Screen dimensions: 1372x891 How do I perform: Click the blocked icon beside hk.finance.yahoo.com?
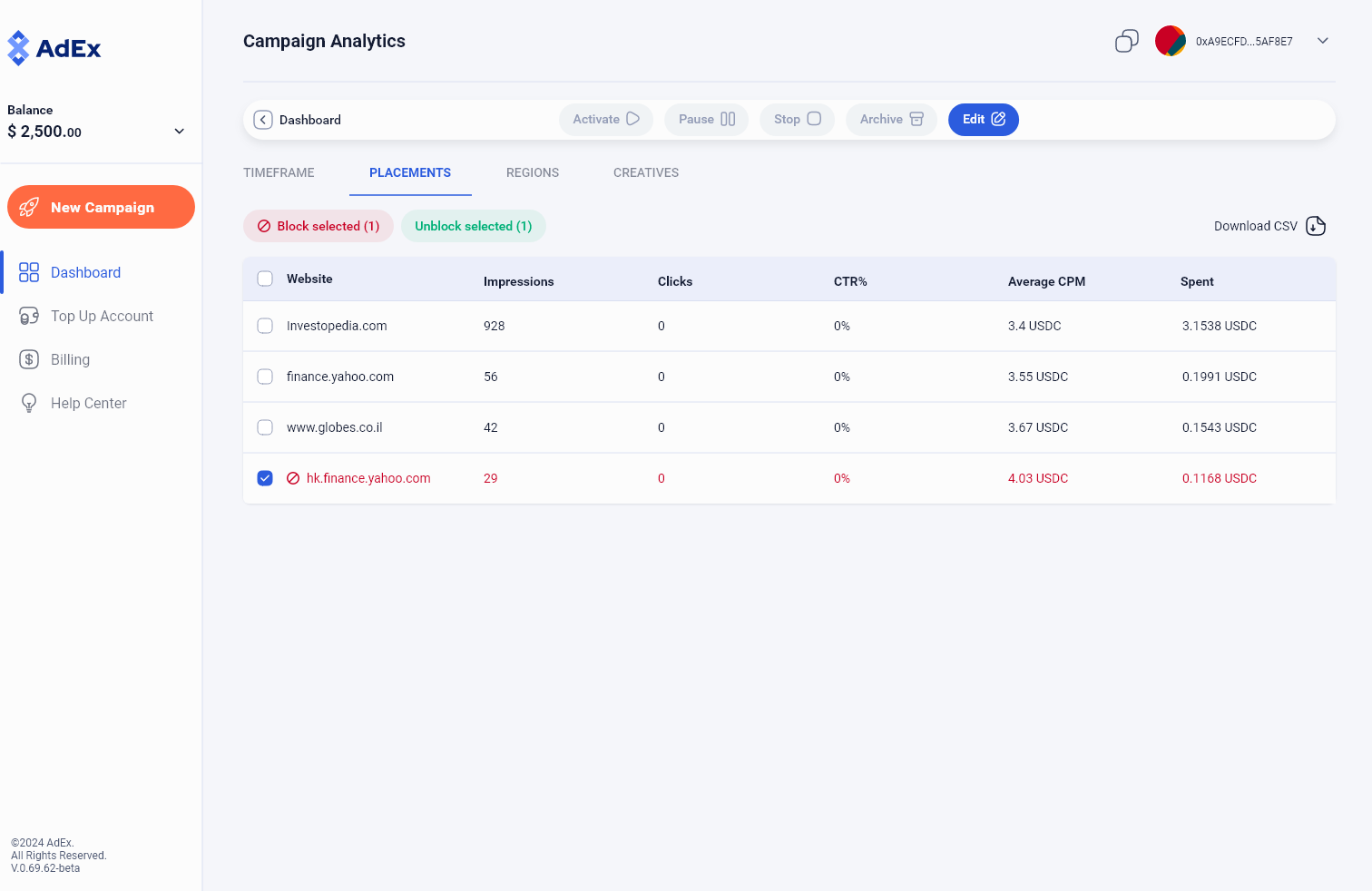[x=293, y=478]
